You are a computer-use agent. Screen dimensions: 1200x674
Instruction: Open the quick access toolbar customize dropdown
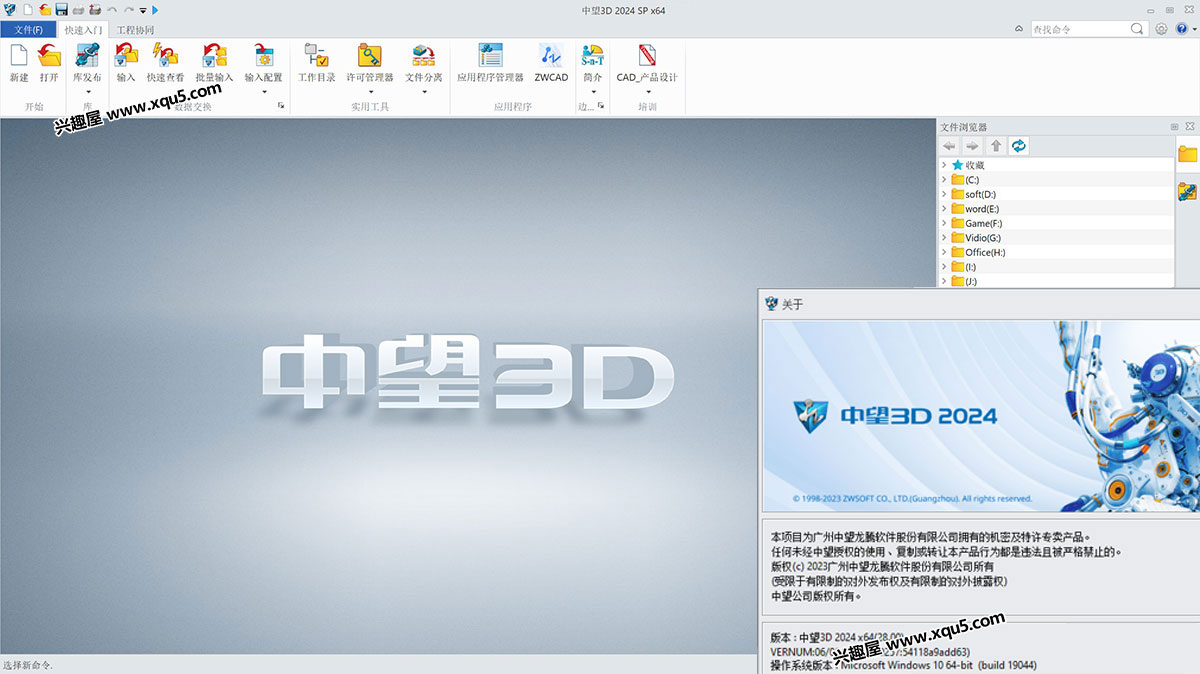[143, 10]
